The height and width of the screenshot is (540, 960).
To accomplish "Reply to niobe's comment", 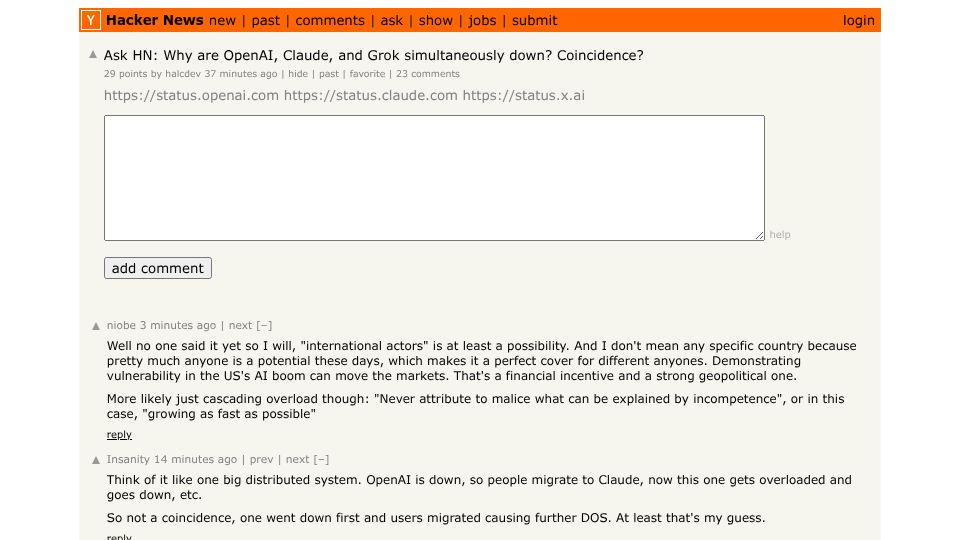I will tap(119, 434).
